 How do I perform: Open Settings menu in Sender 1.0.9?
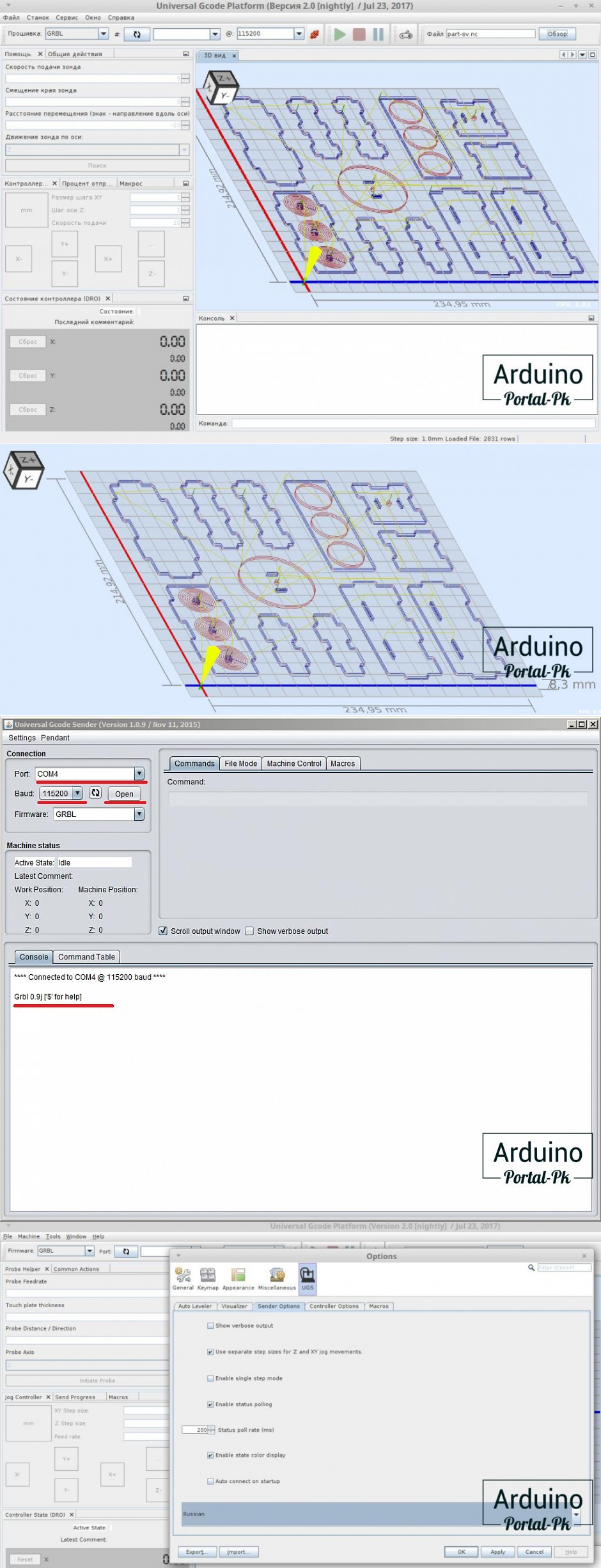(22, 738)
